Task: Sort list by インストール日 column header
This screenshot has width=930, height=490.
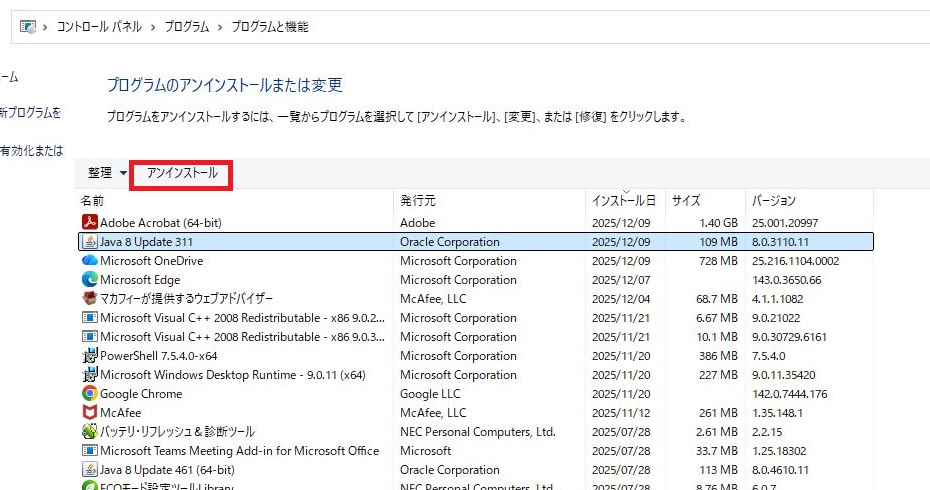Action: [x=623, y=201]
